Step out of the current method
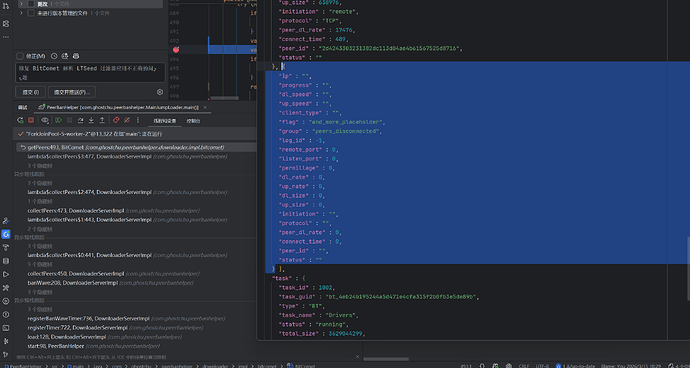 [x=102, y=120]
